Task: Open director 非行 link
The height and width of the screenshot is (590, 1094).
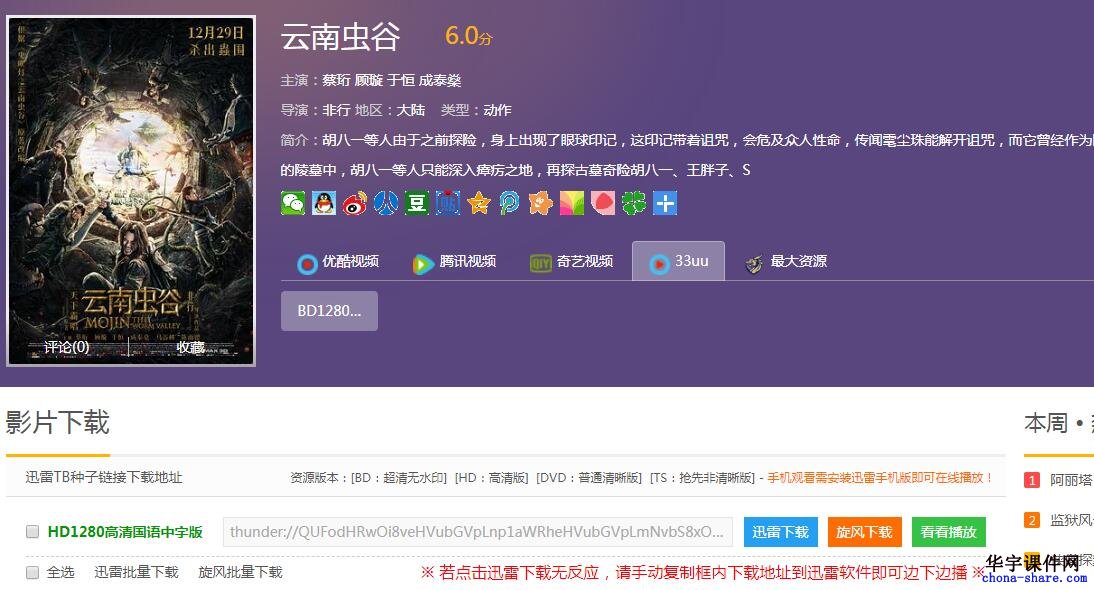Action: 336,110
